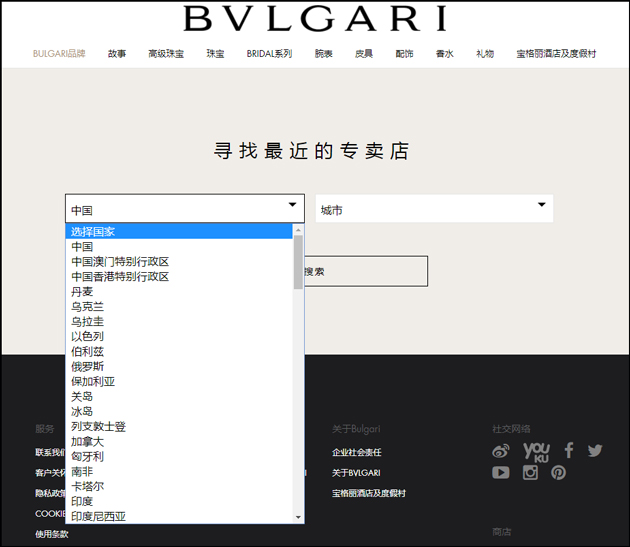Open the Pinterest icon
630x547 pixels.
pyautogui.click(x=558, y=472)
